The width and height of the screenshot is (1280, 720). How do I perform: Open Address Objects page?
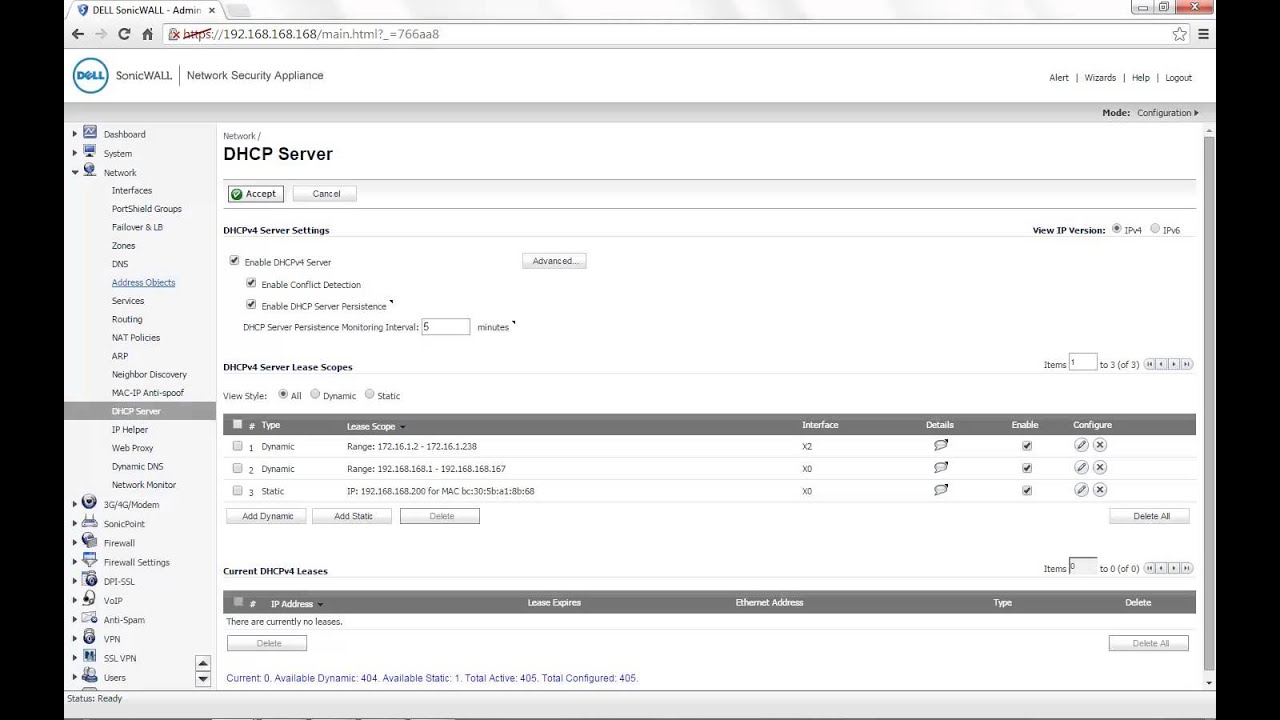tap(143, 282)
